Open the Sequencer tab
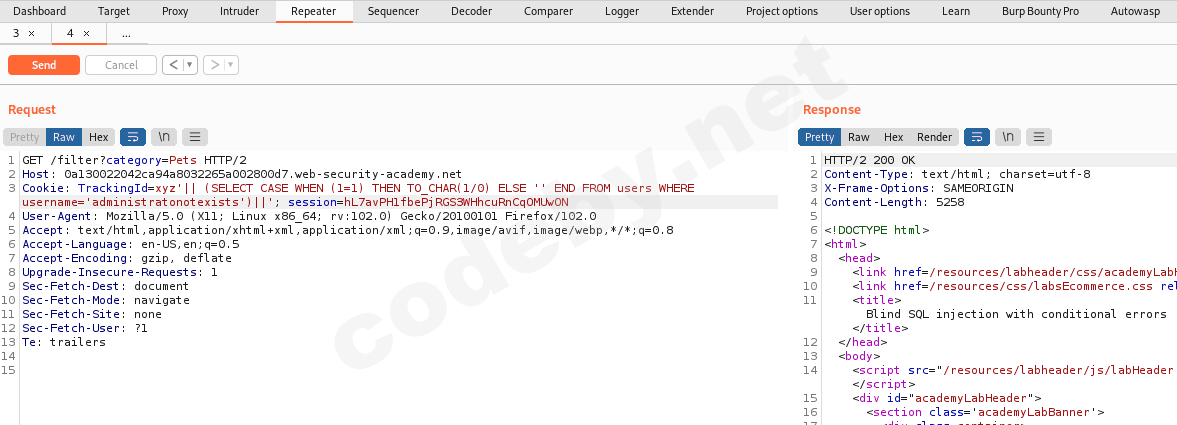 pos(393,11)
